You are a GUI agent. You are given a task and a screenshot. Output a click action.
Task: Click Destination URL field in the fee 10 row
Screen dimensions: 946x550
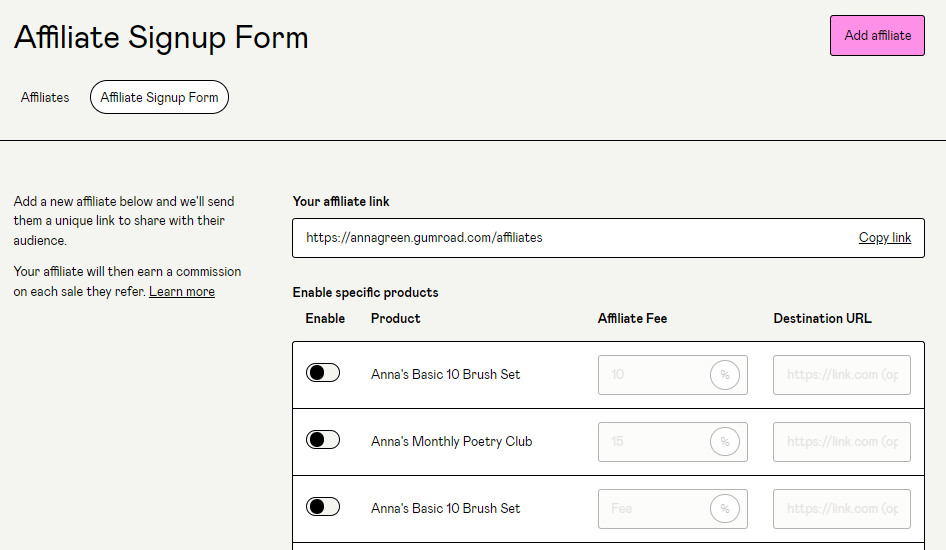coord(841,375)
